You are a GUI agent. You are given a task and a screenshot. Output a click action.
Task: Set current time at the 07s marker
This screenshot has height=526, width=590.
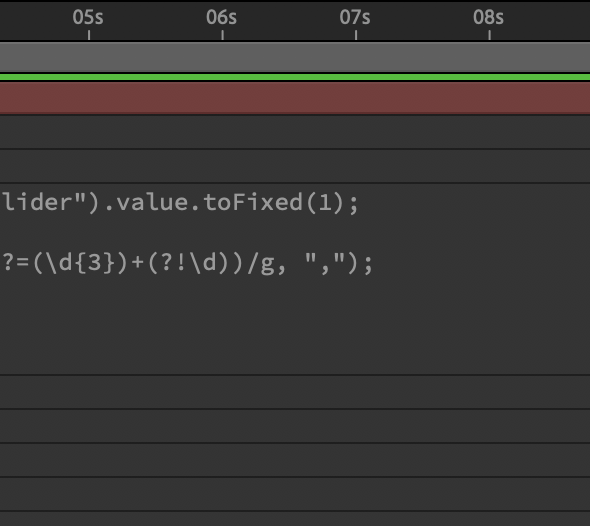355,18
